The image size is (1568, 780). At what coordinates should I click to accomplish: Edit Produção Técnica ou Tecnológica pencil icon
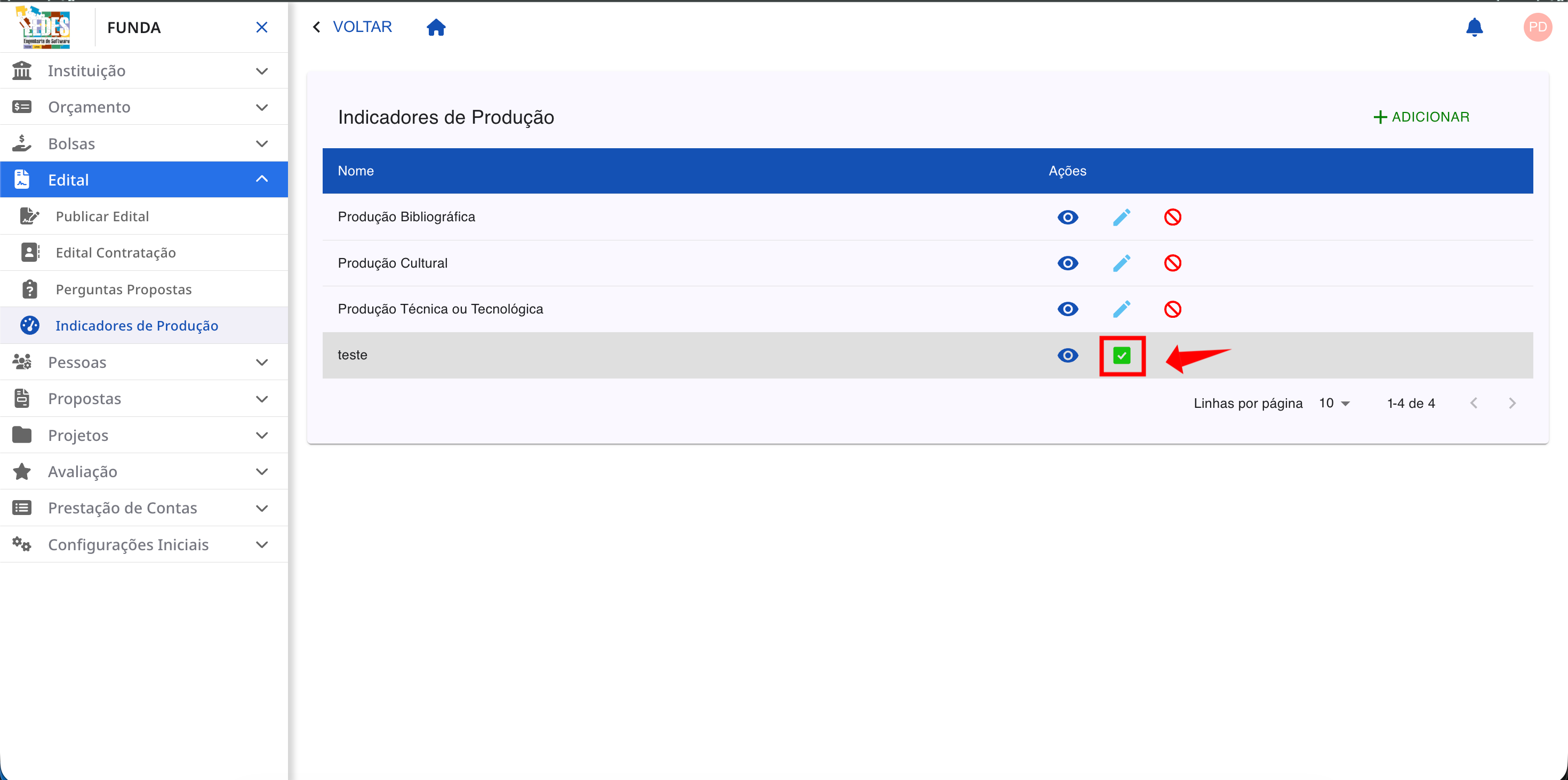(1121, 309)
